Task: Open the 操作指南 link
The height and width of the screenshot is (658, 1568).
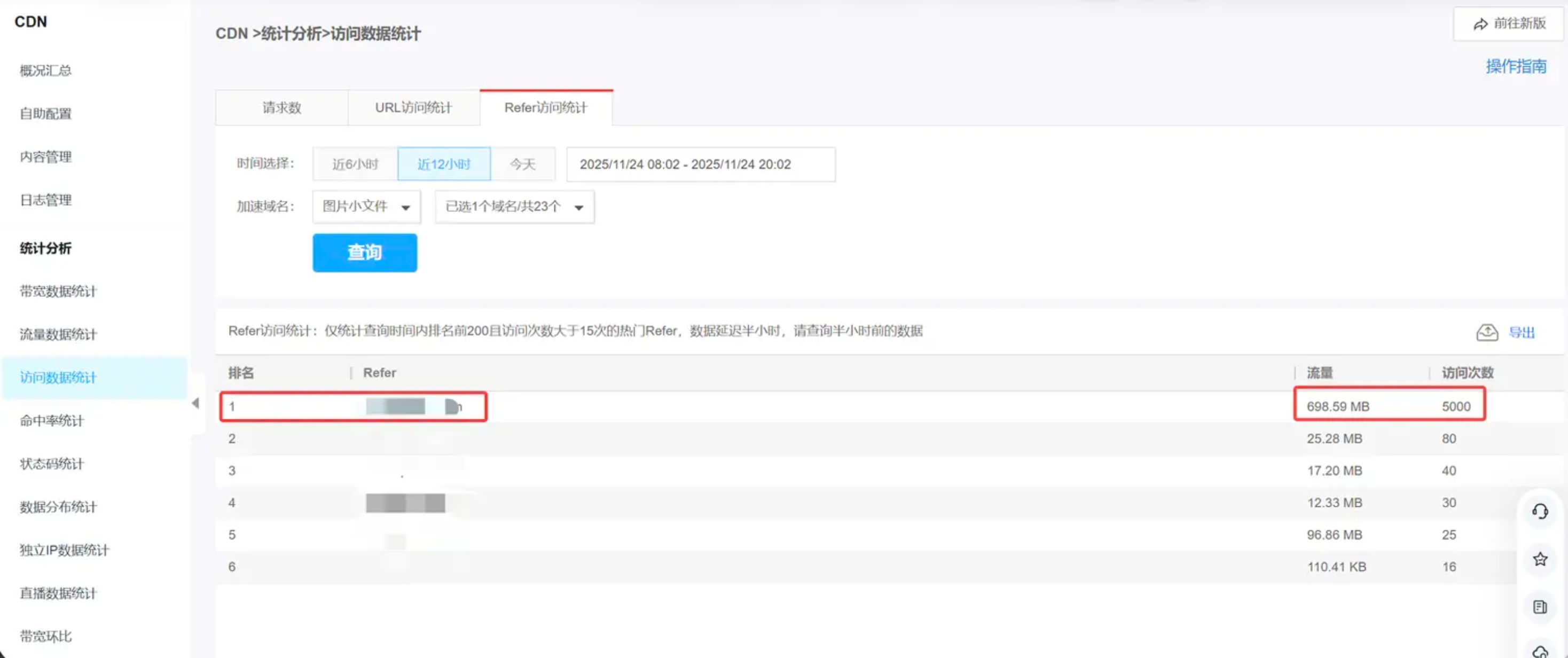Action: tap(1516, 66)
